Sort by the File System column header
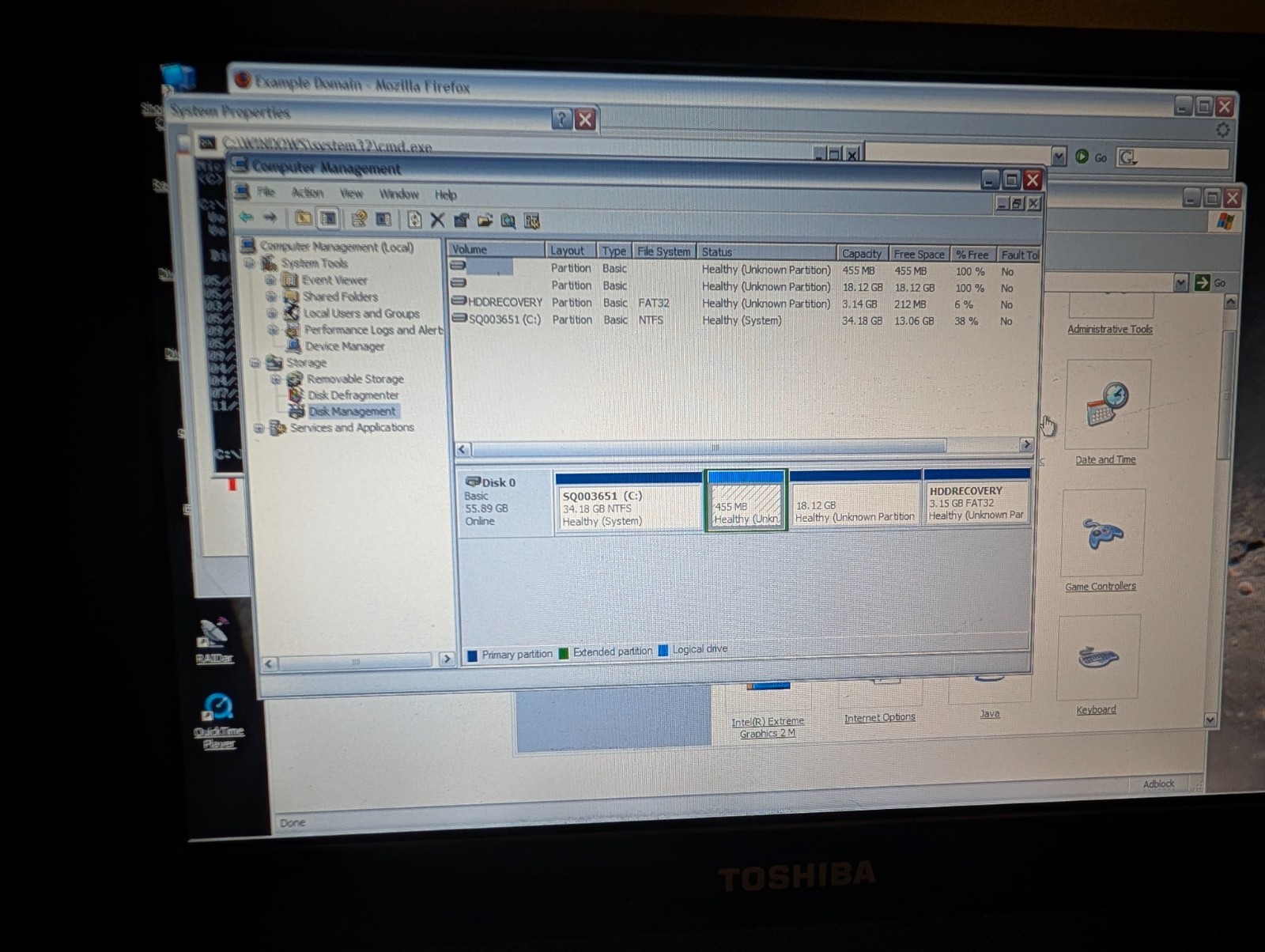This screenshot has height=952, width=1265. pyautogui.click(x=663, y=251)
